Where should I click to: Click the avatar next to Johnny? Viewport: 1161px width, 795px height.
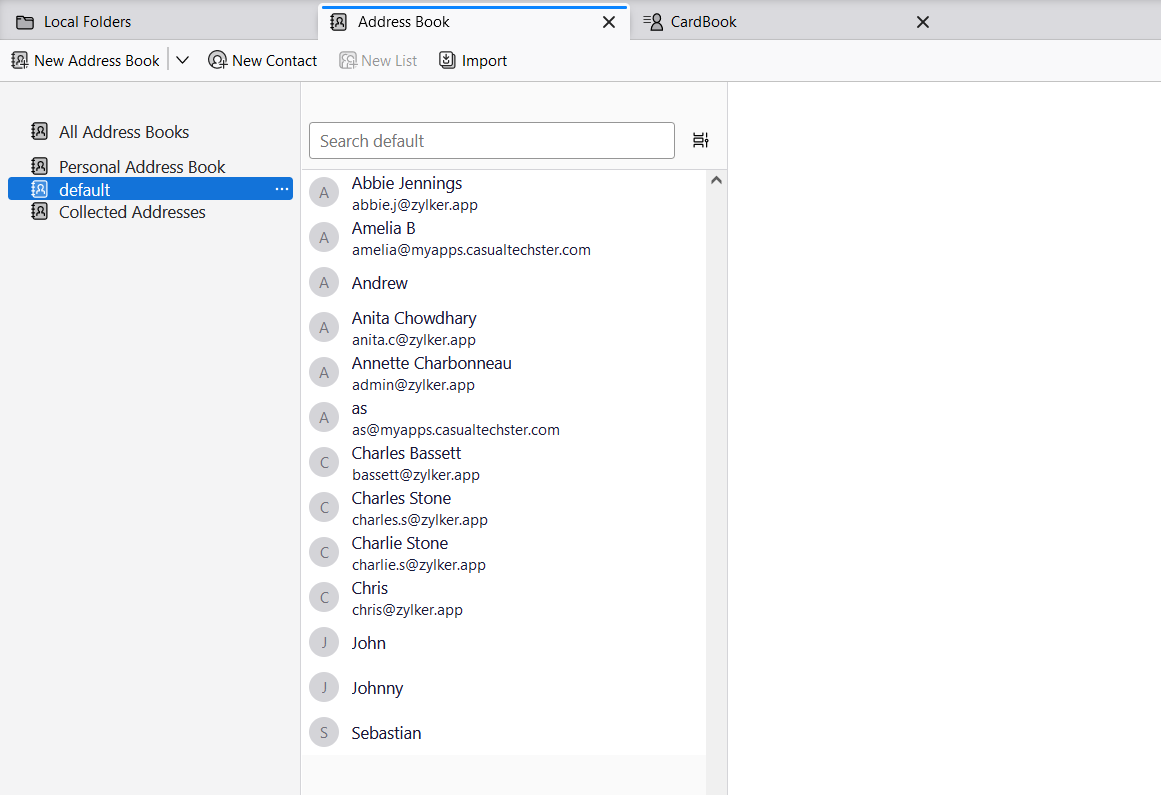coord(324,688)
